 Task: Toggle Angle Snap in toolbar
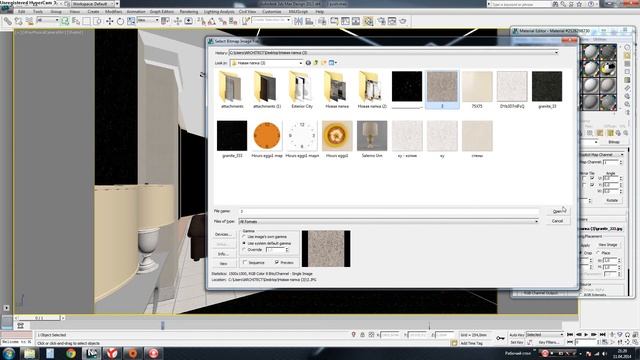pyautogui.click(x=212, y=21)
